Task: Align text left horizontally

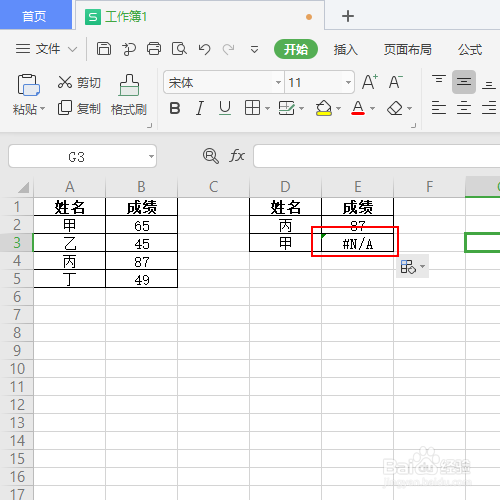Action: click(439, 108)
